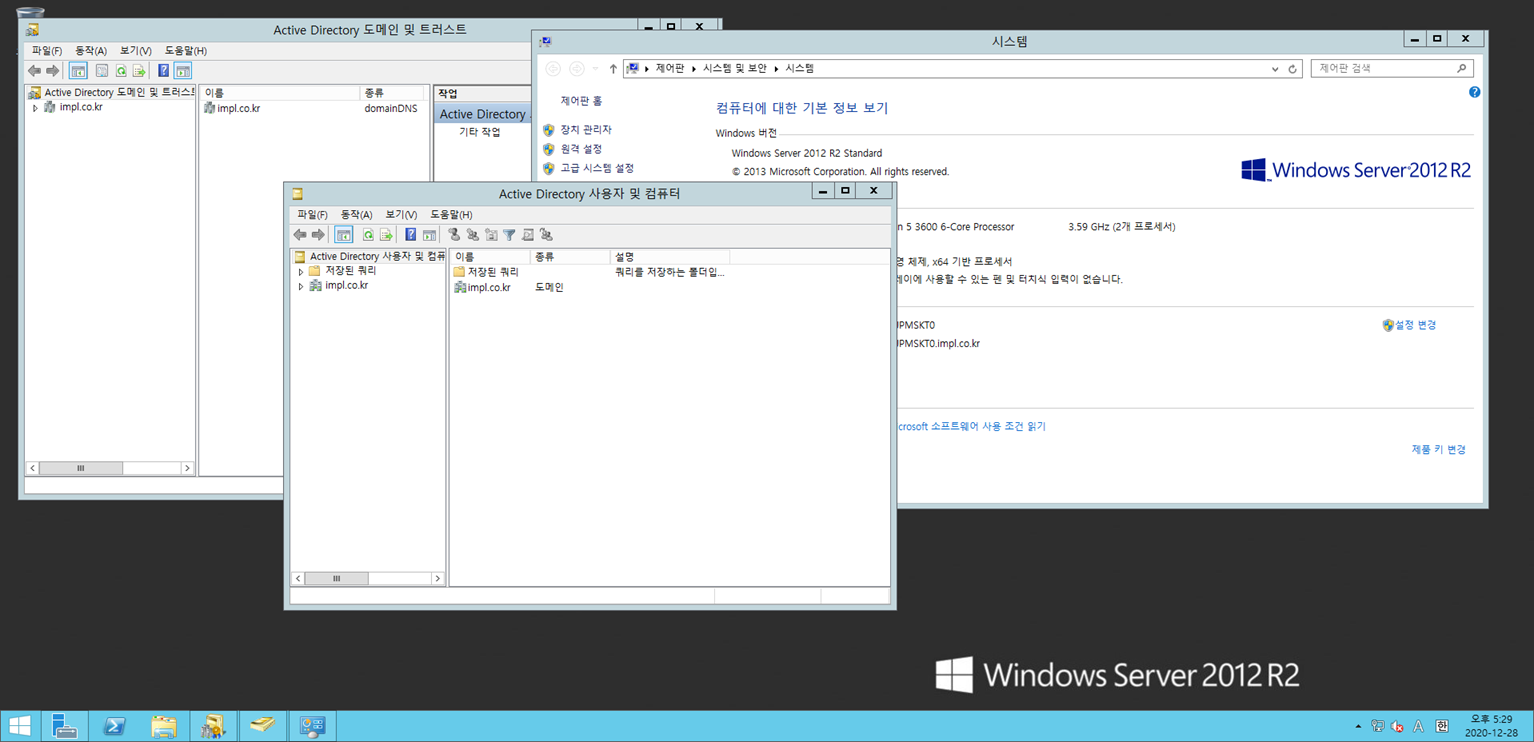Click Back arrow in Users and Computers toolbar
Image resolution: width=1534 pixels, height=742 pixels.
pos(300,235)
